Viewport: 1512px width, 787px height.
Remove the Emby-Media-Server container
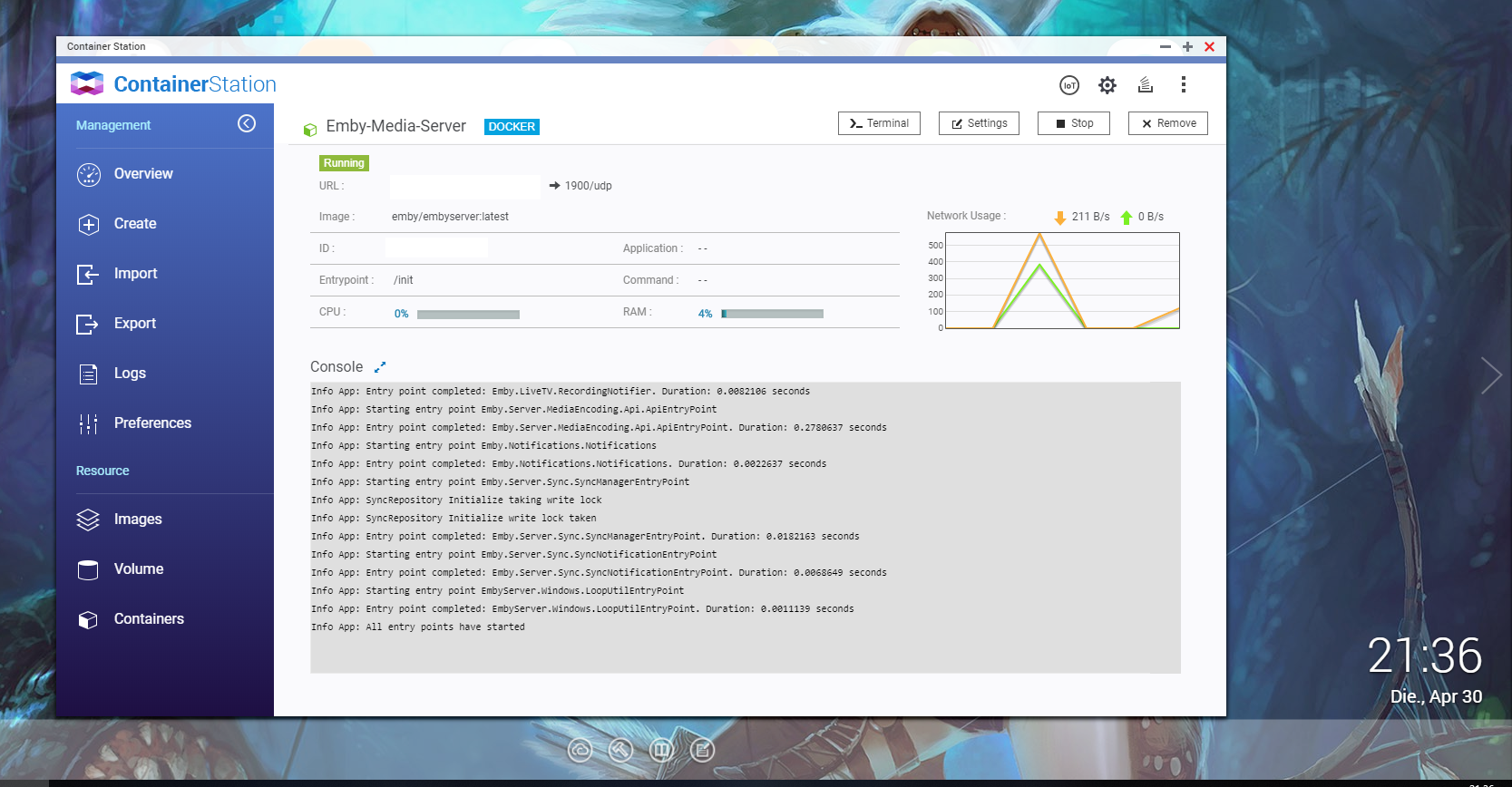click(1168, 123)
